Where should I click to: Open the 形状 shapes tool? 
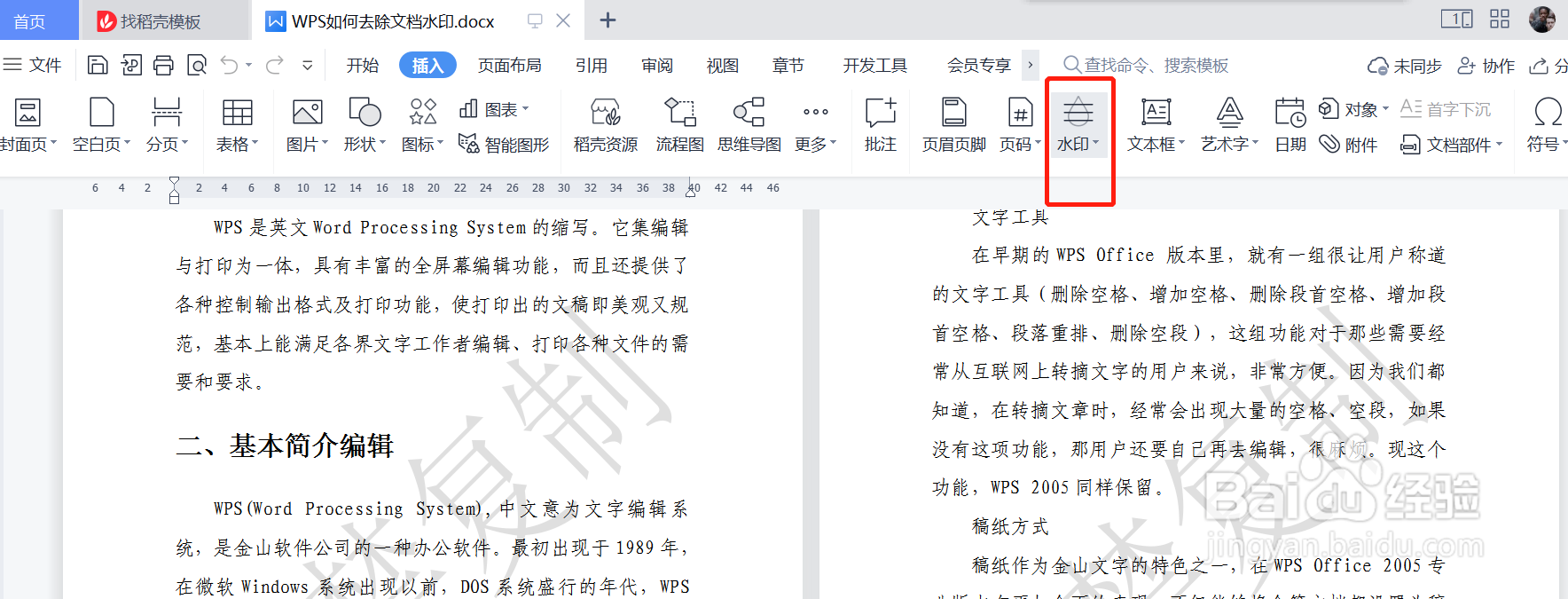point(365,124)
